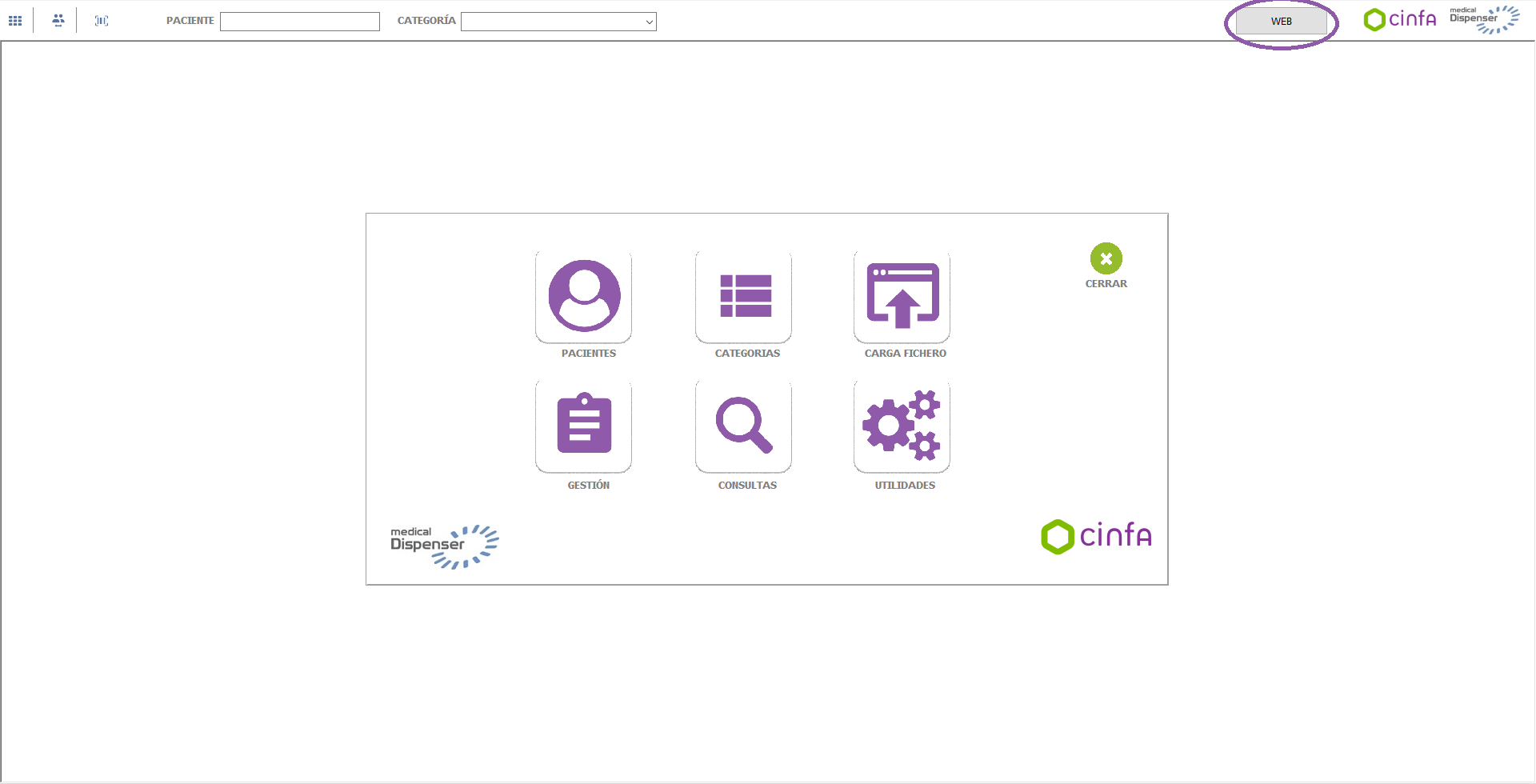The image size is (1536, 784).
Task: Click the large cinfa logo in panel
Action: (1096, 536)
